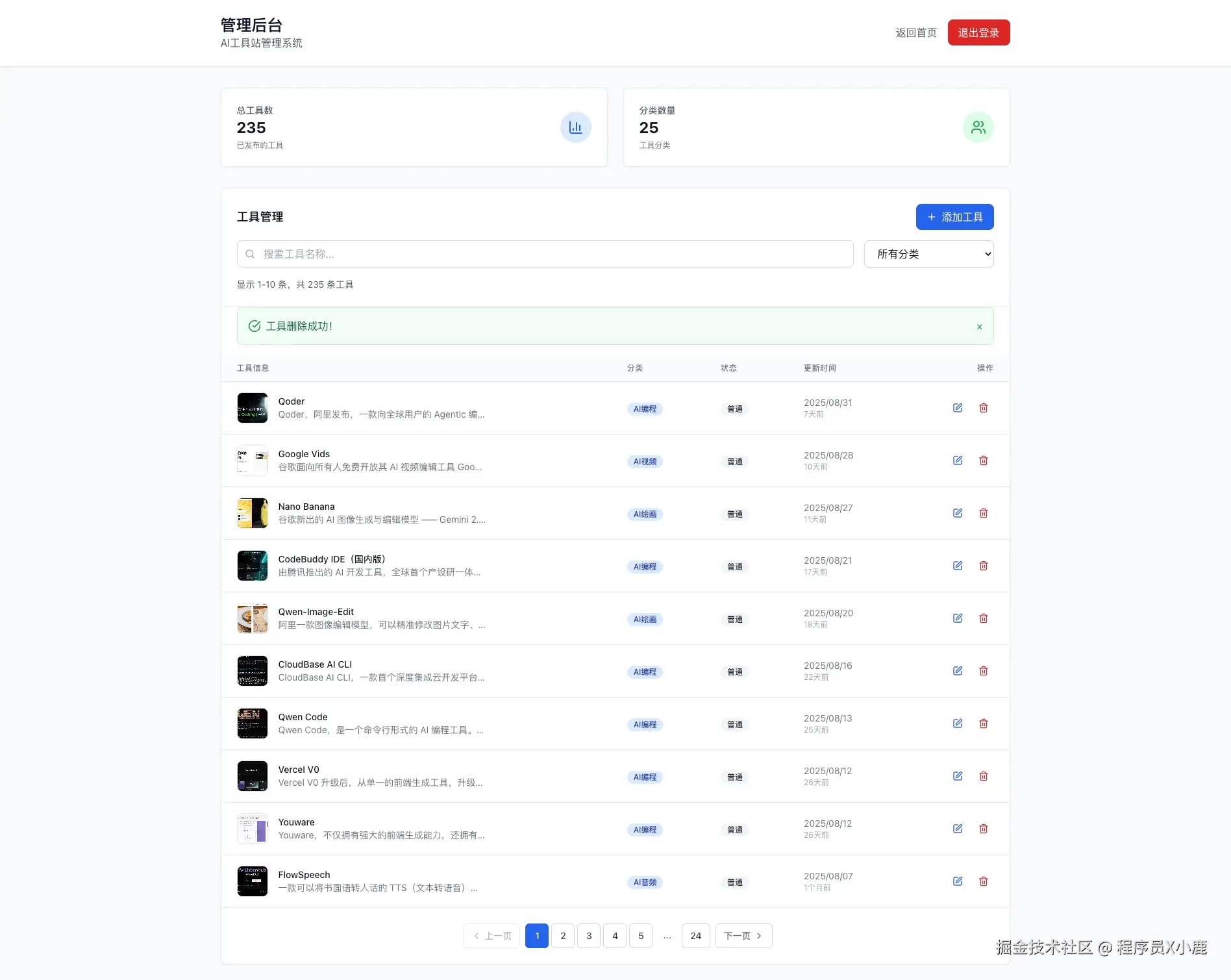Remove Nano Banana using trash icon
This screenshot has width=1231, height=980.
[984, 513]
